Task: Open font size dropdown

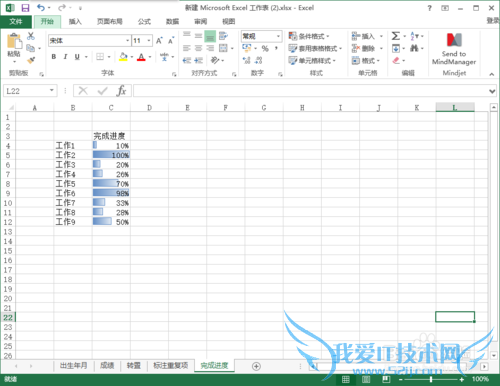Action: [x=149, y=41]
